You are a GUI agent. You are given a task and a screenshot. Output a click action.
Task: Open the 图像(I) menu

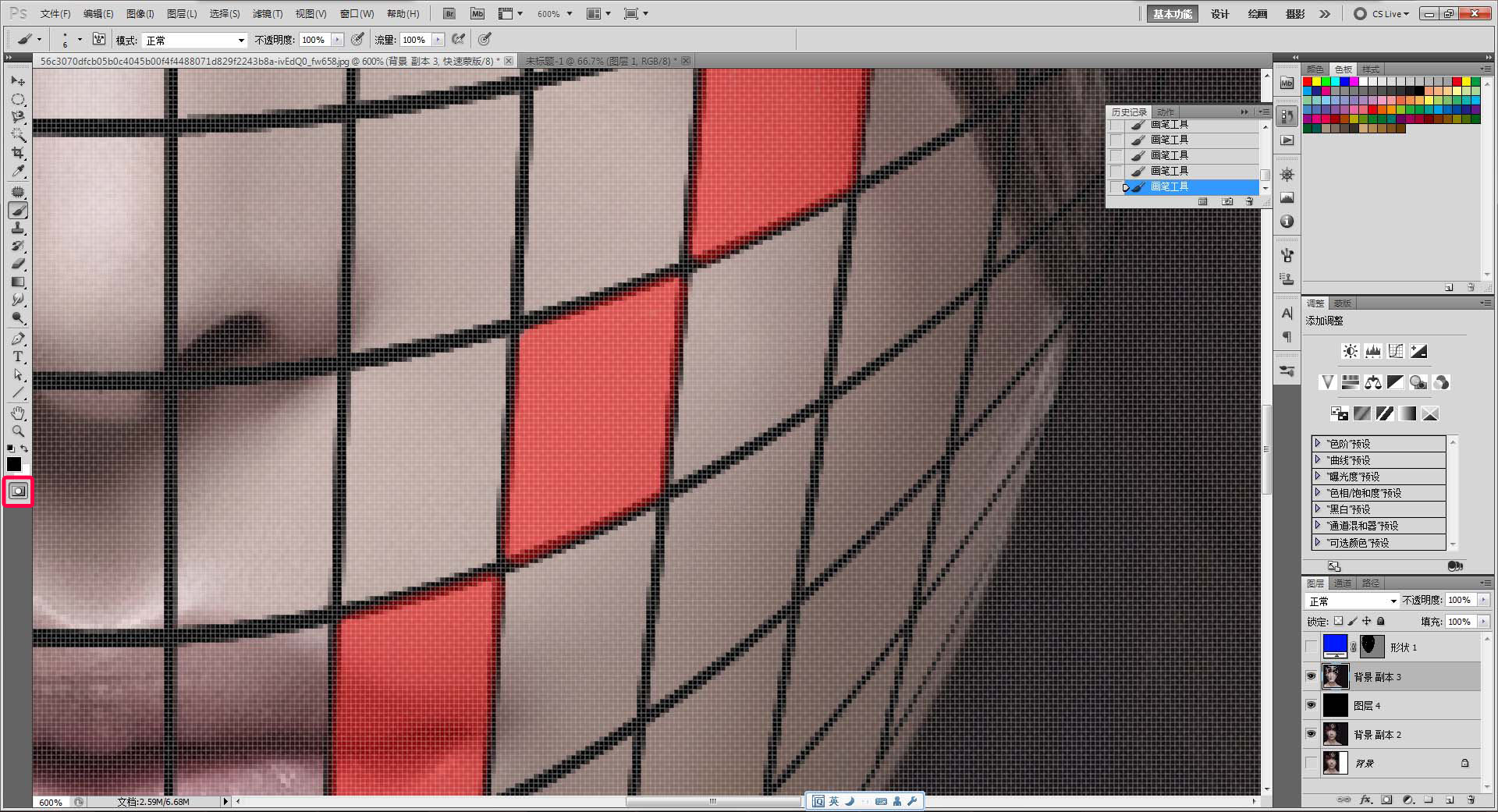pos(140,14)
